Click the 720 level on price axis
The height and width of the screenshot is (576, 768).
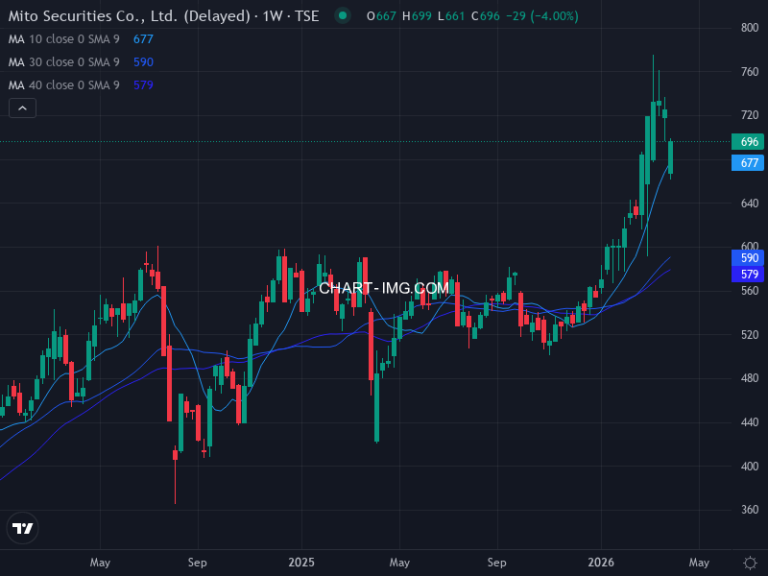(x=750, y=115)
